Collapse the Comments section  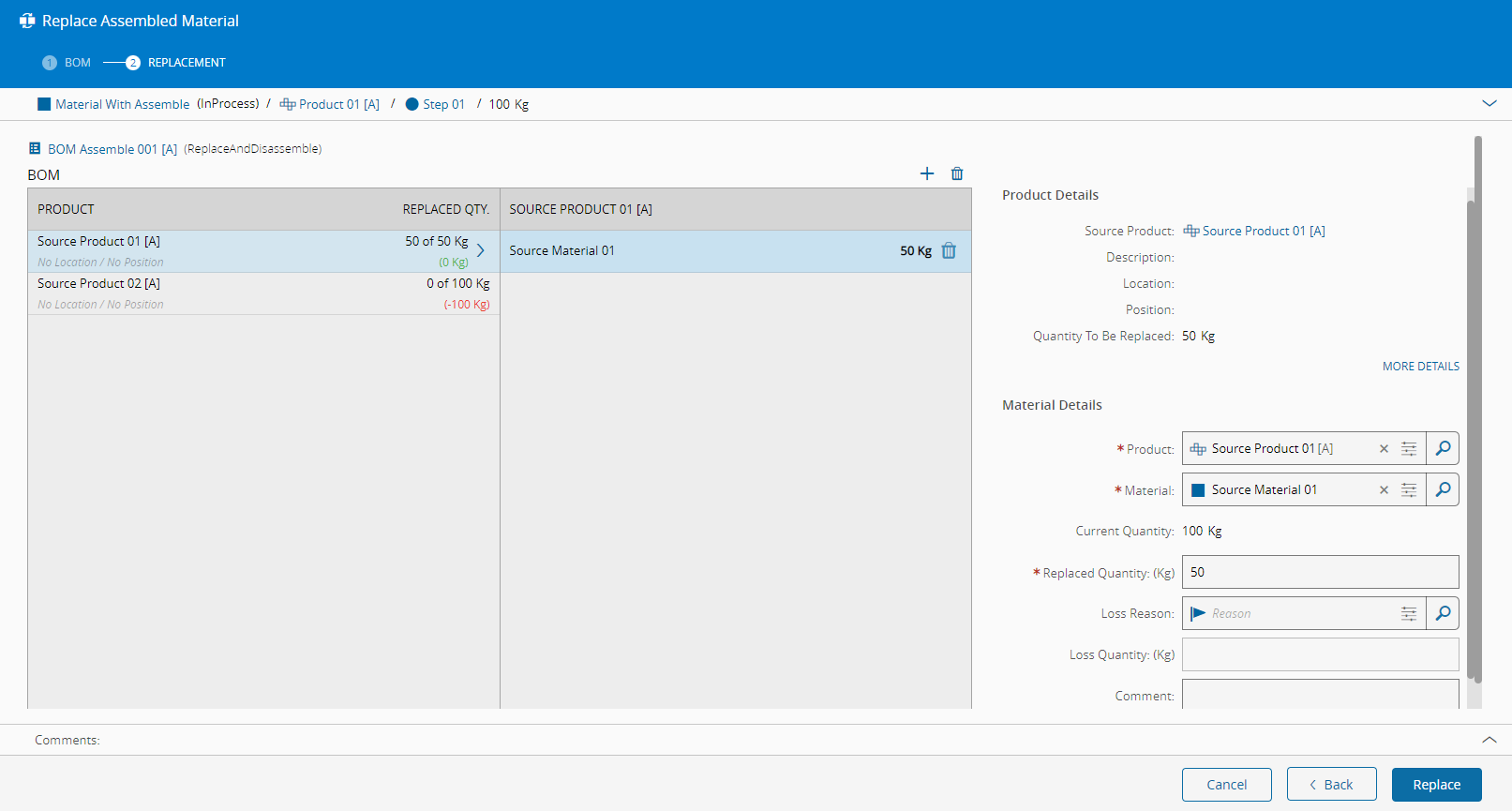(1489, 740)
